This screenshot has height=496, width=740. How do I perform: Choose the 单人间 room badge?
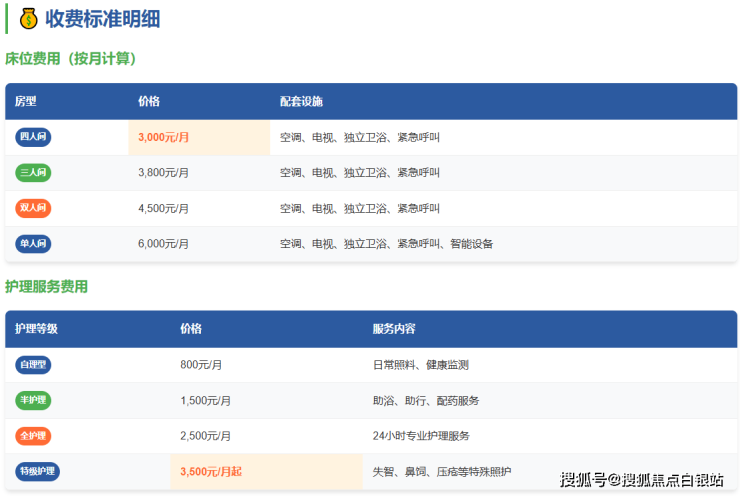pos(33,243)
